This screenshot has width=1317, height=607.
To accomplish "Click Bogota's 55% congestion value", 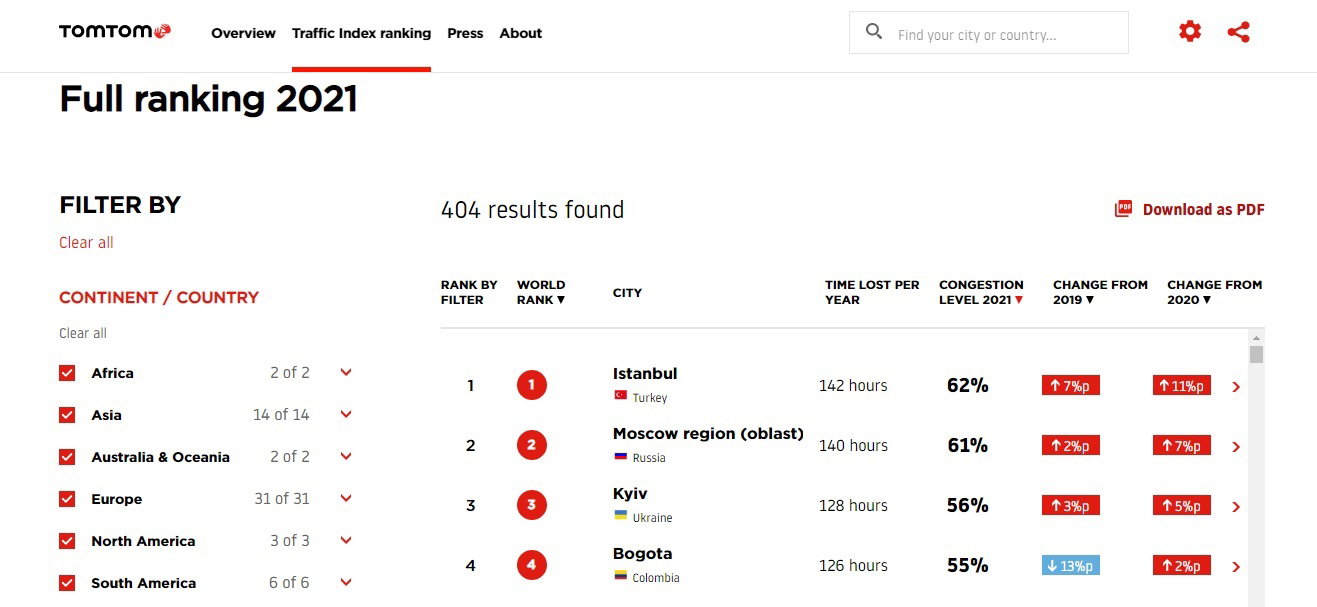I will coord(967,565).
